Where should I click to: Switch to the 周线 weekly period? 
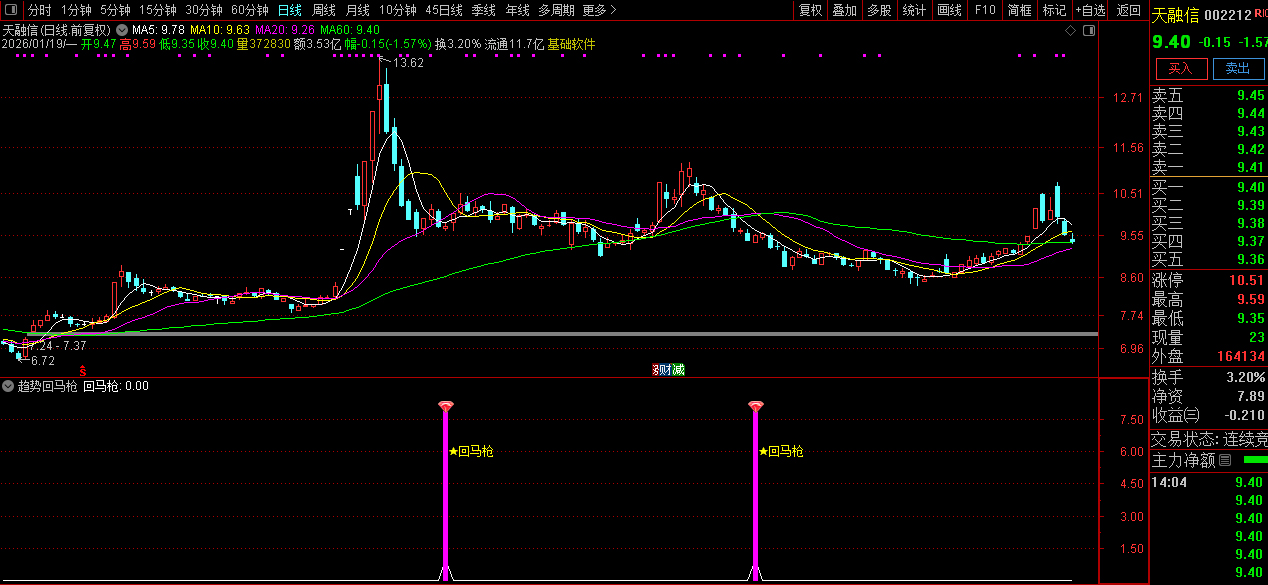tap(324, 10)
